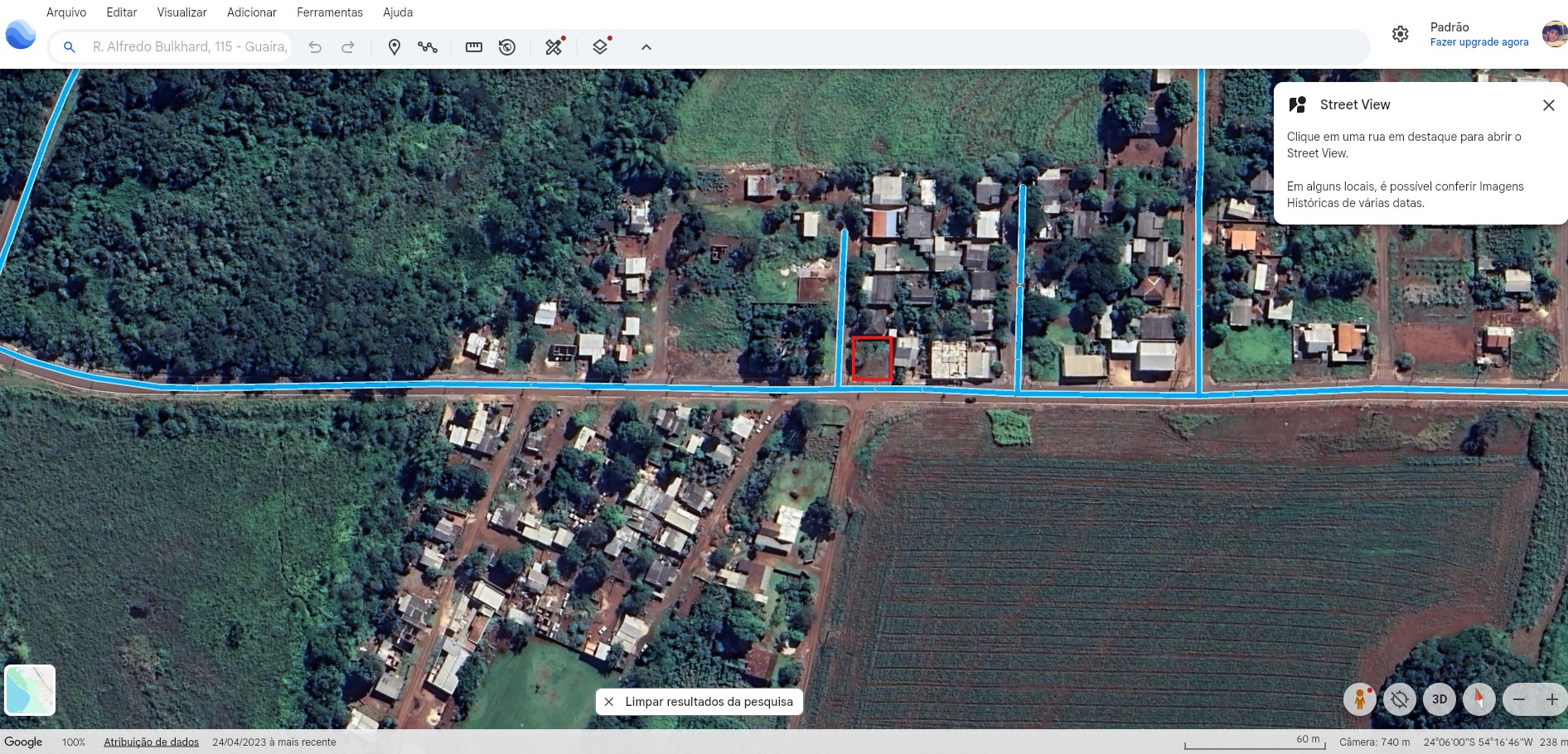Toggle the location tracking crosshair button
Screen dimensions: 1568x754
click(x=1400, y=699)
